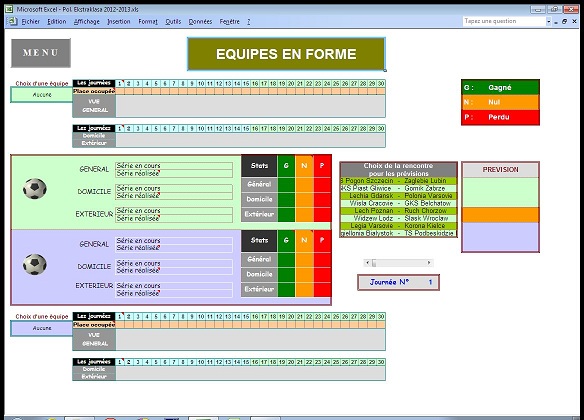Click the scrollbar right arrow above Journée

point(429,263)
